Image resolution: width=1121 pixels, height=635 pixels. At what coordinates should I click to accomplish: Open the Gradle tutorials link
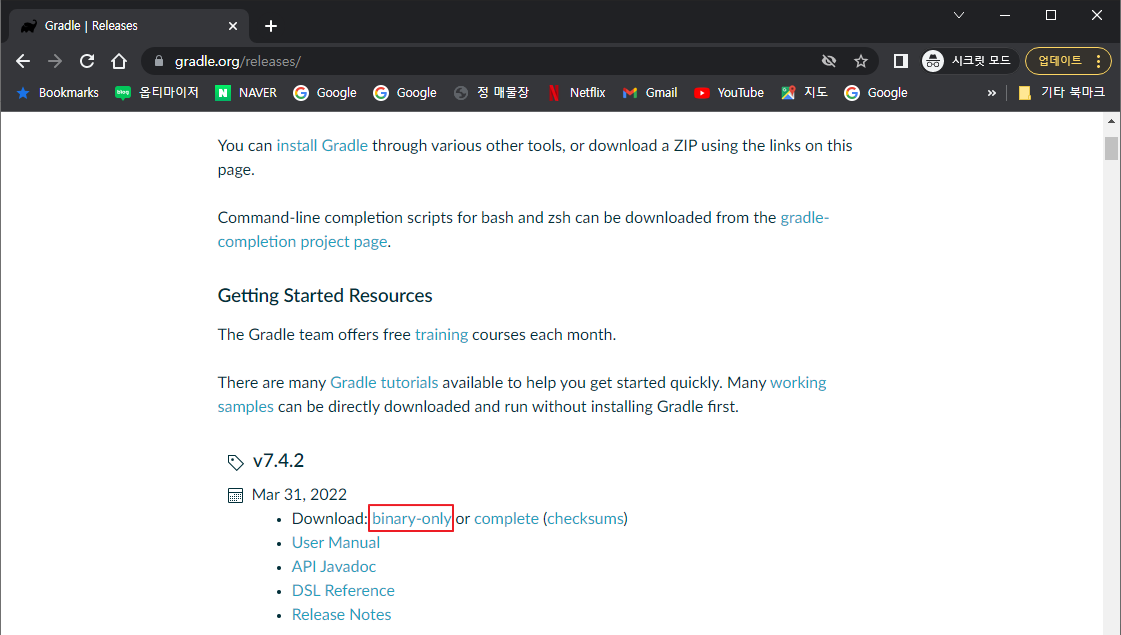pos(384,383)
